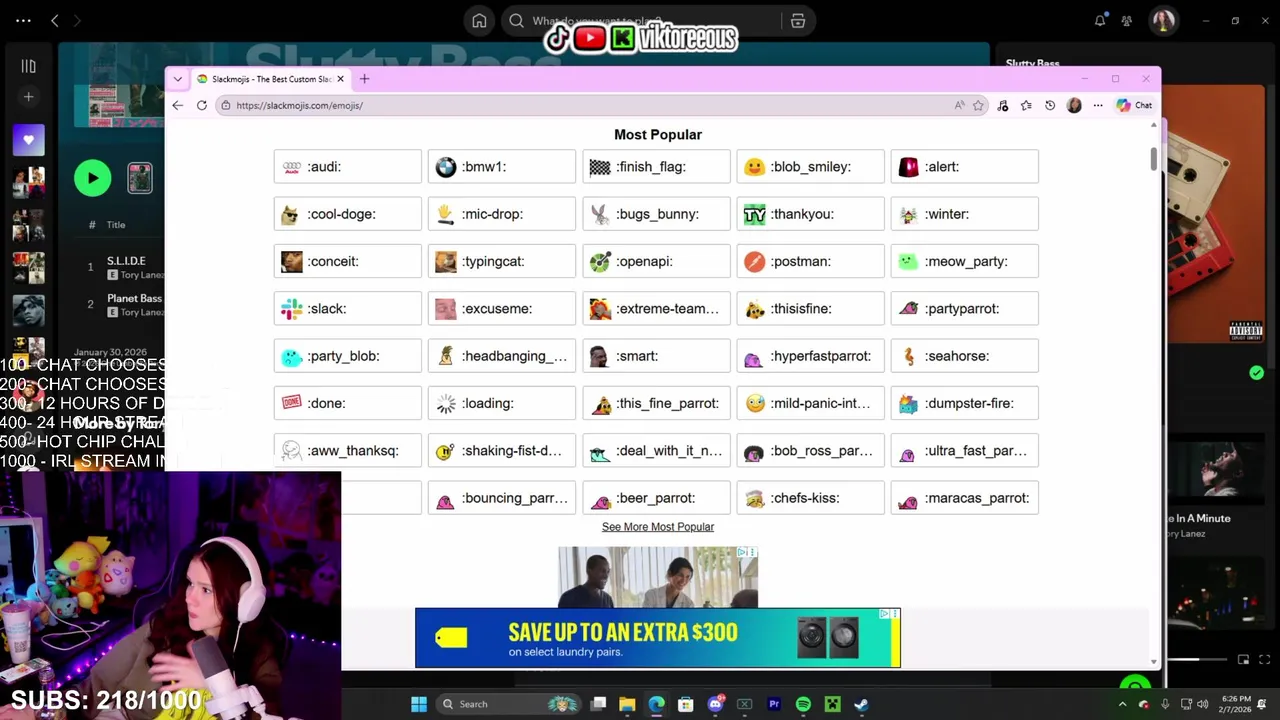The width and height of the screenshot is (1280, 720).
Task: Open the Edge profile avatar
Action: [1074, 105]
